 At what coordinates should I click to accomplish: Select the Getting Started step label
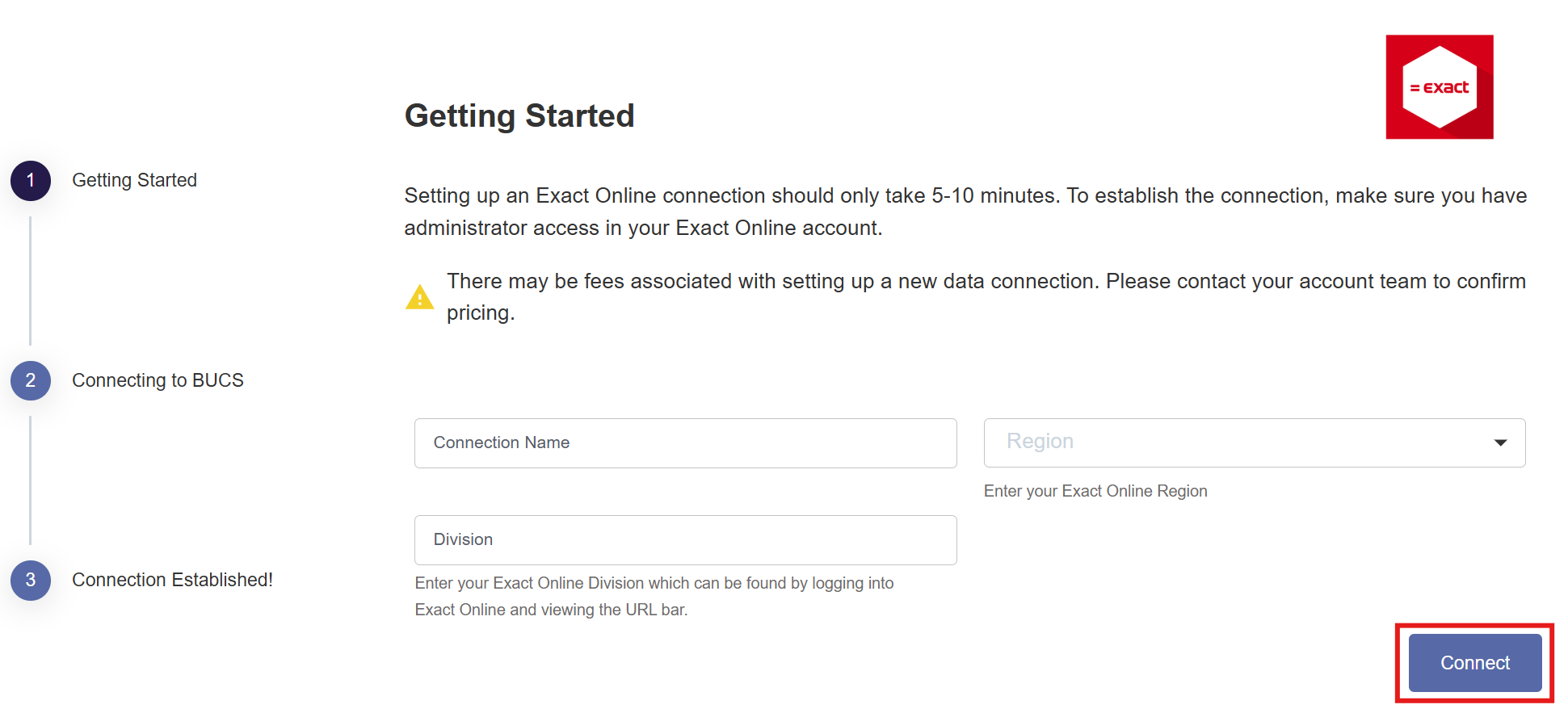[x=134, y=180]
